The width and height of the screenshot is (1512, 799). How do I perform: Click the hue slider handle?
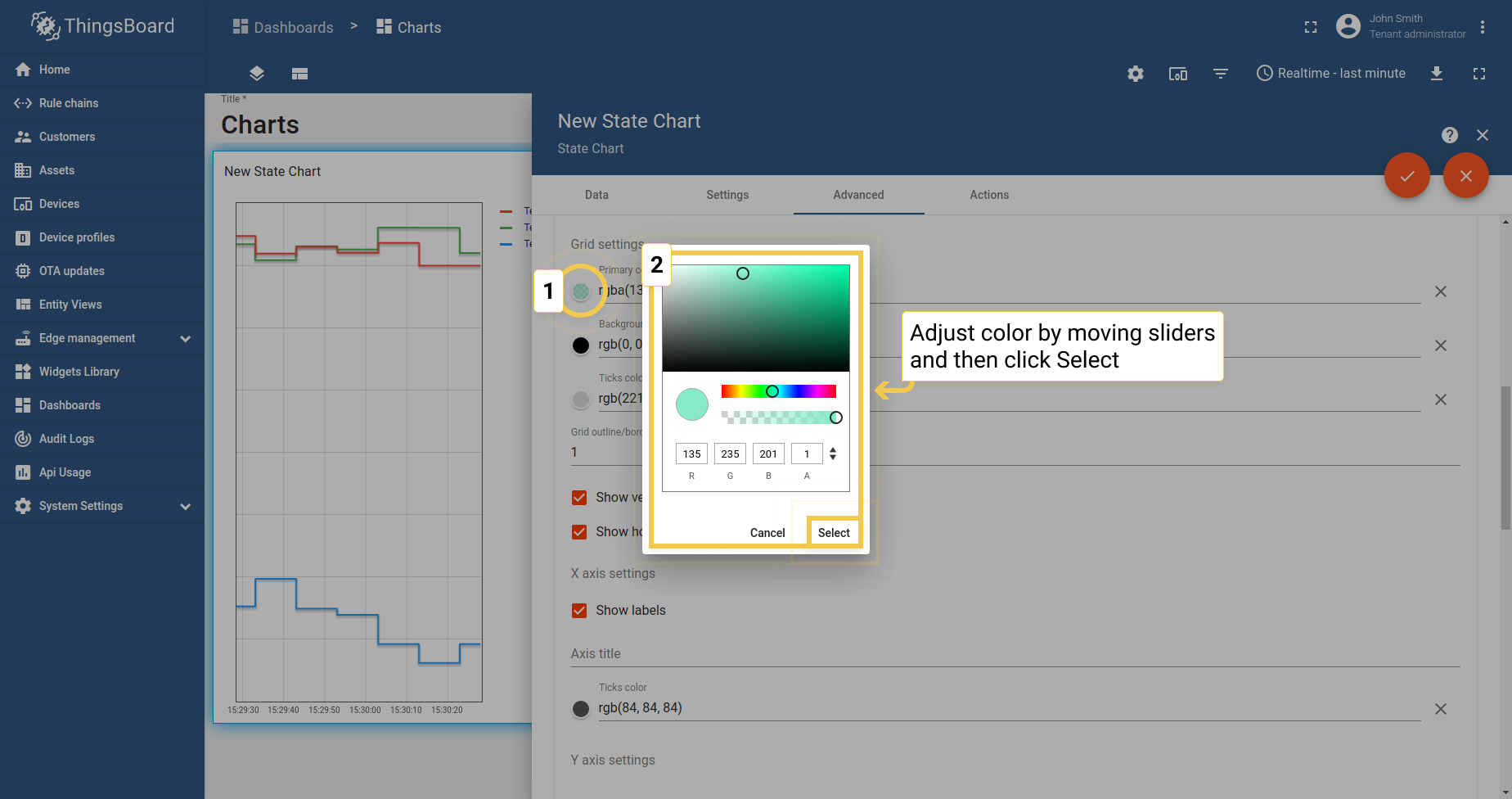point(772,391)
